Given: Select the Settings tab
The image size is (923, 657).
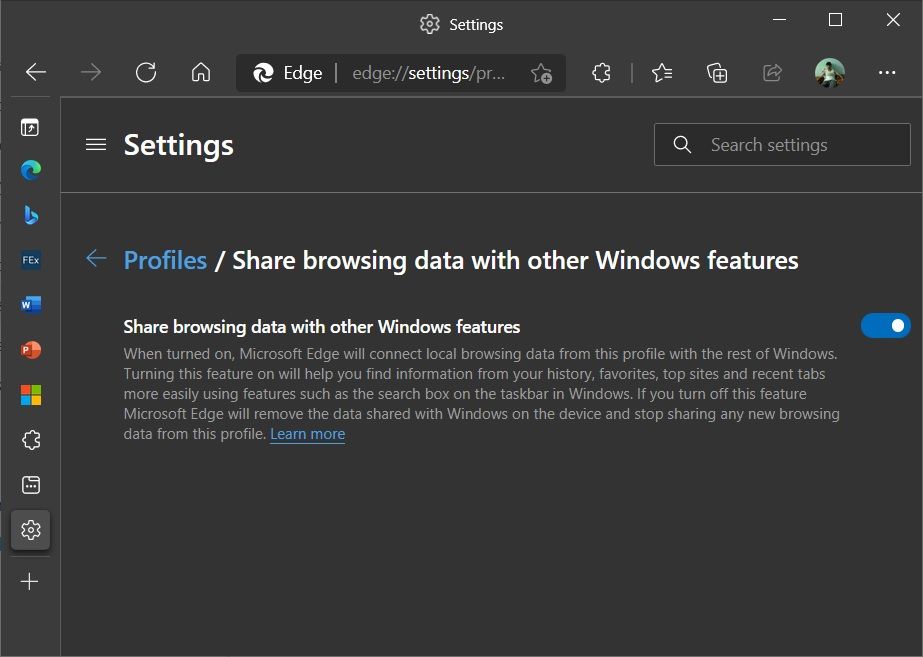Looking at the screenshot, I should pos(460,24).
